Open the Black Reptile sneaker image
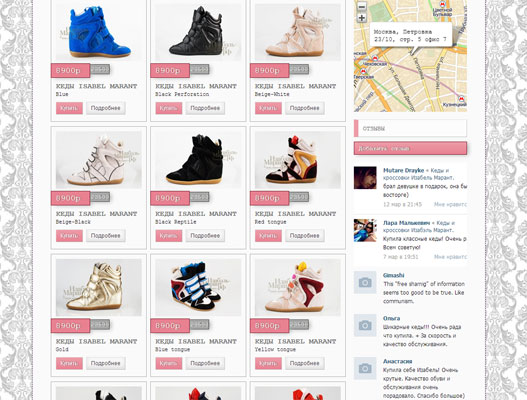This screenshot has height=400, width=527. [198, 160]
